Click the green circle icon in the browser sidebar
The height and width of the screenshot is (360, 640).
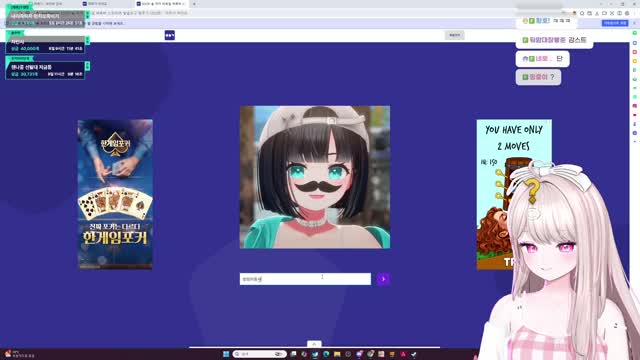[635, 33]
